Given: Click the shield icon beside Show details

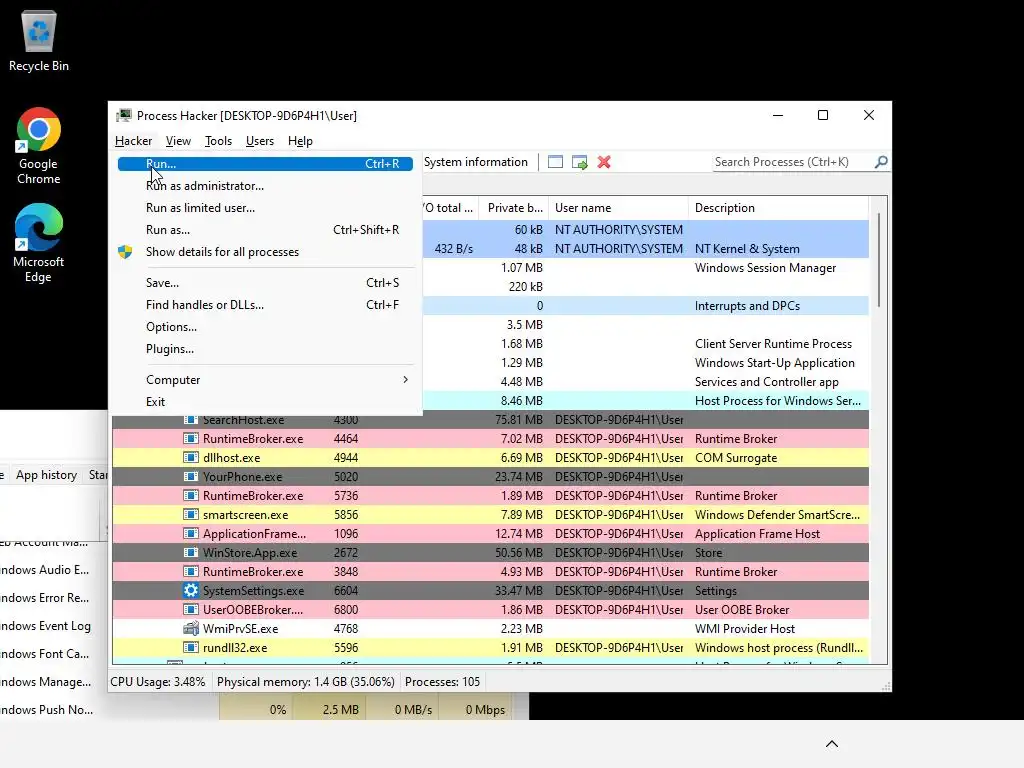Looking at the screenshot, I should (x=125, y=252).
